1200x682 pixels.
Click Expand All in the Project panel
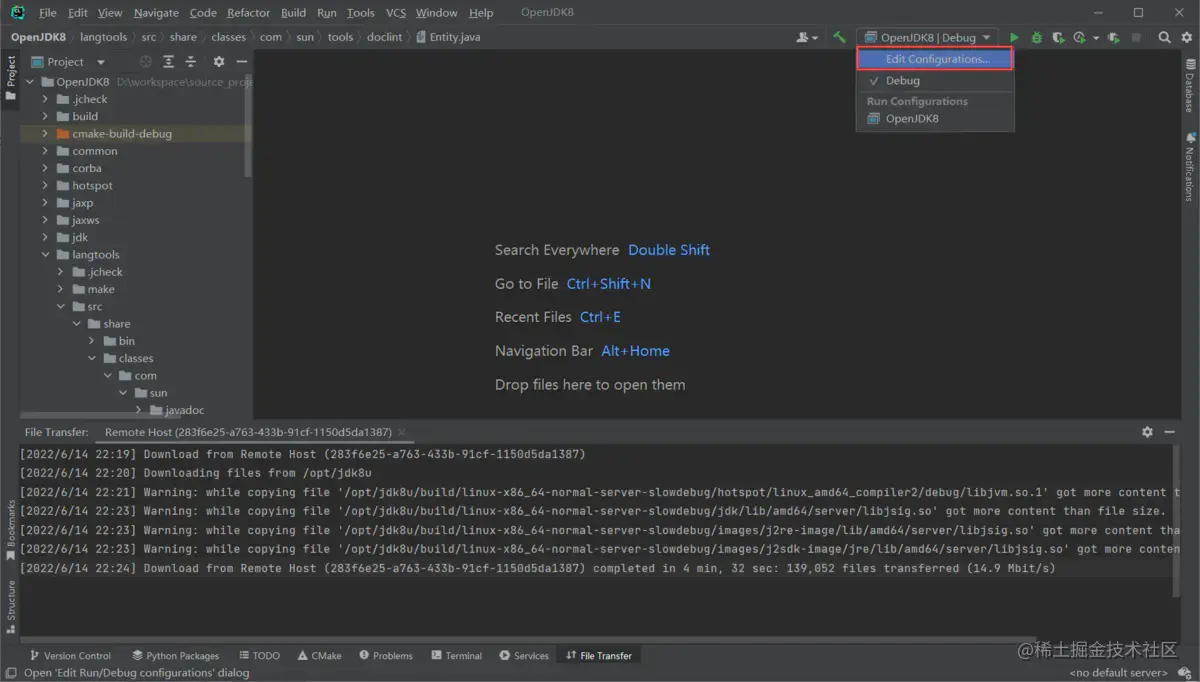pyautogui.click(x=168, y=62)
